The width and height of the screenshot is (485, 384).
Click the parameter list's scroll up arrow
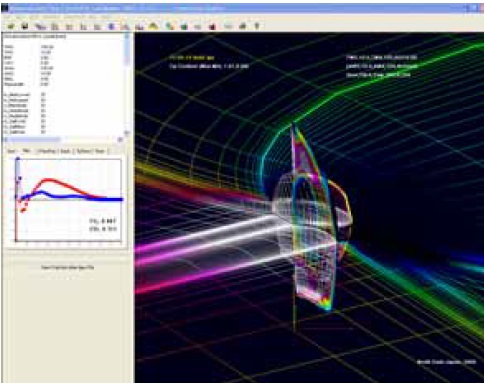click(127, 36)
